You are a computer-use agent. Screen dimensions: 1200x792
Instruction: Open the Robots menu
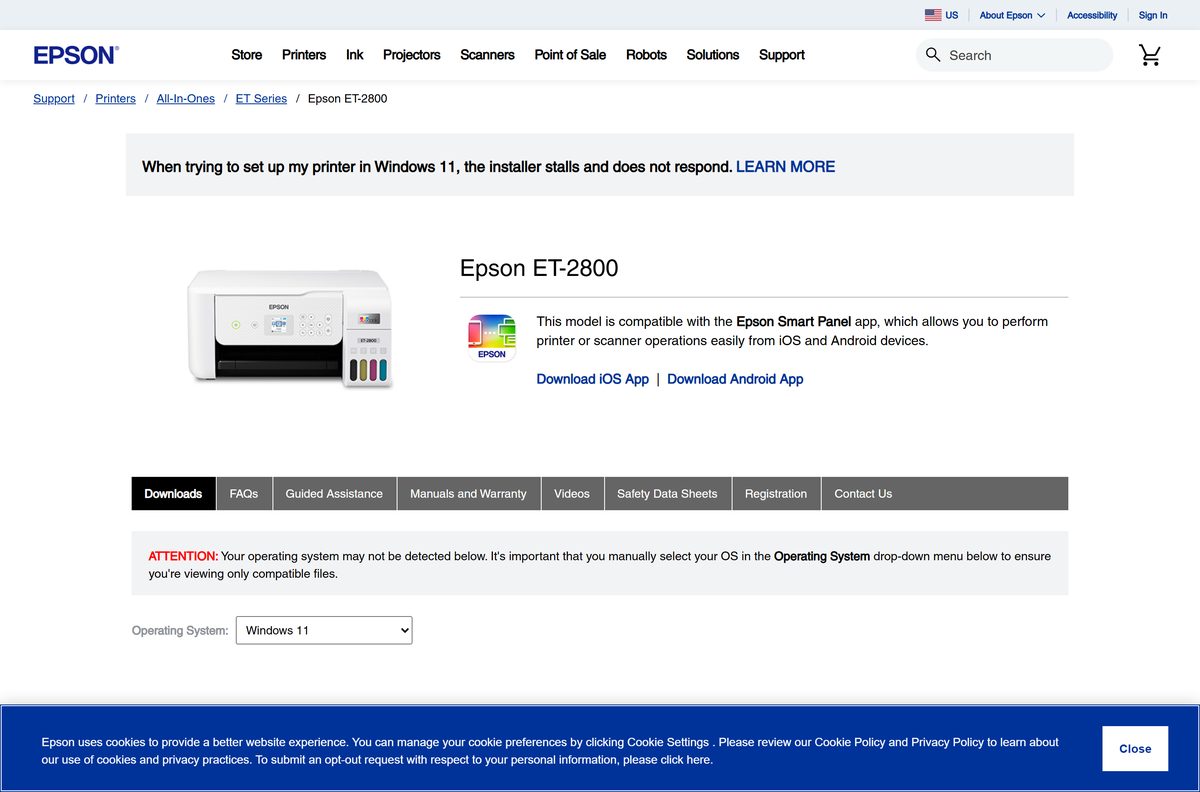click(646, 55)
